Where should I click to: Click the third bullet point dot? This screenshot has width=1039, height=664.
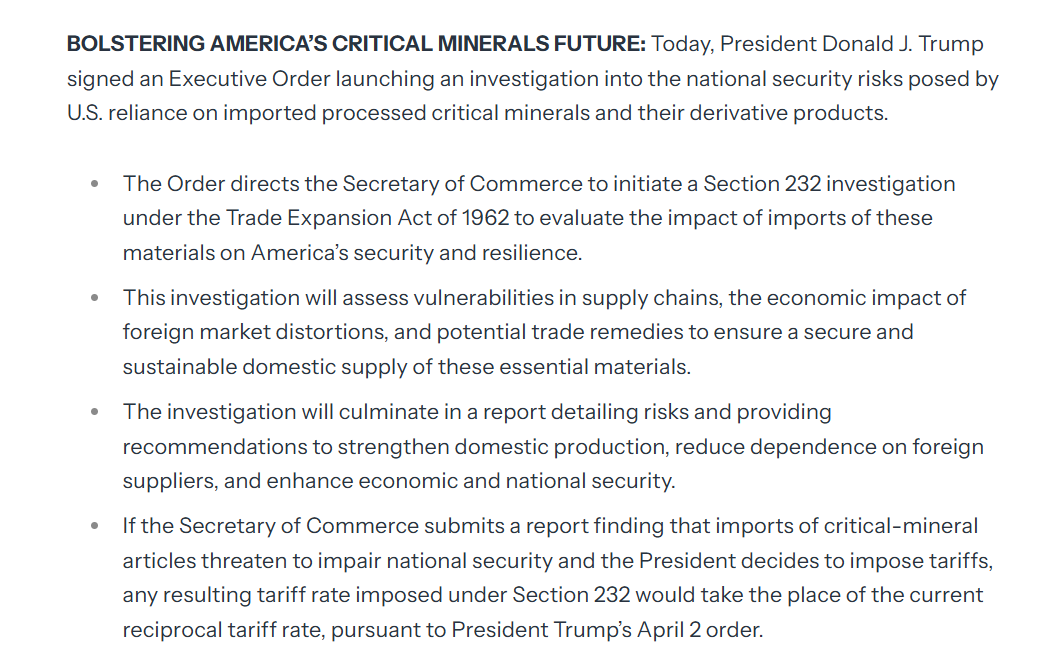point(95,412)
